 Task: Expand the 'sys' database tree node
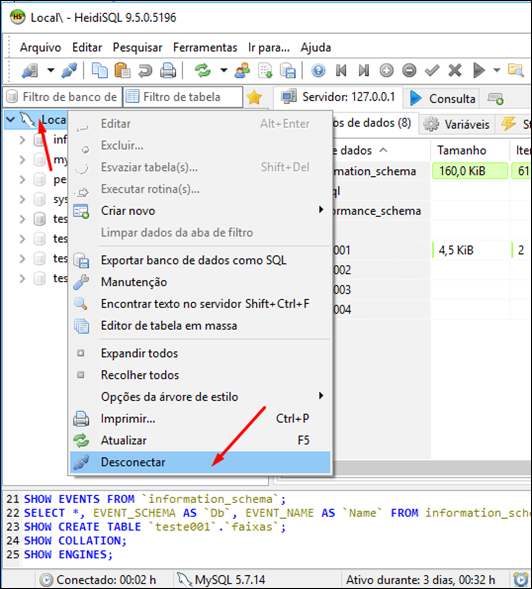pos(23,199)
